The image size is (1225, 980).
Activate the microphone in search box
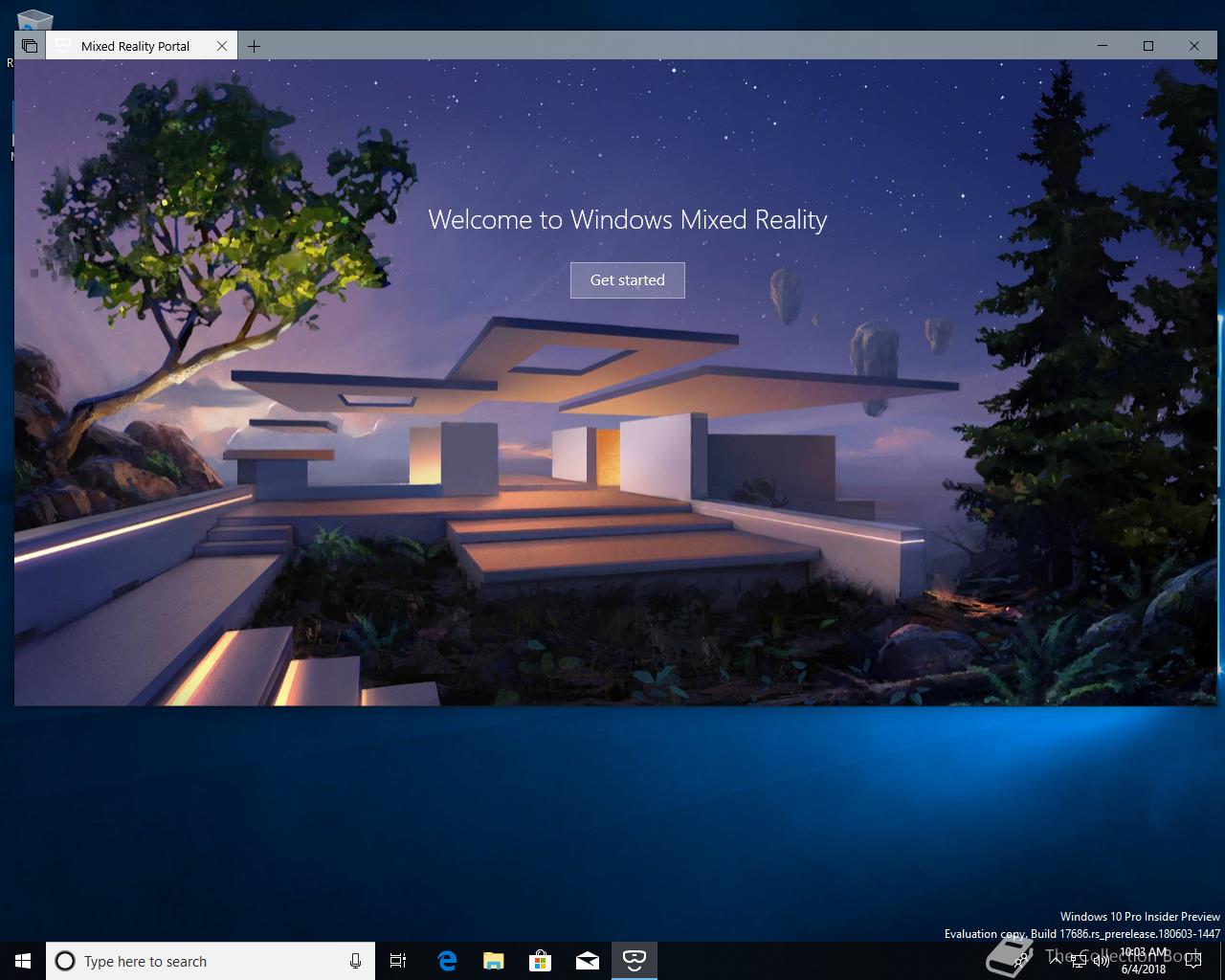coord(355,961)
